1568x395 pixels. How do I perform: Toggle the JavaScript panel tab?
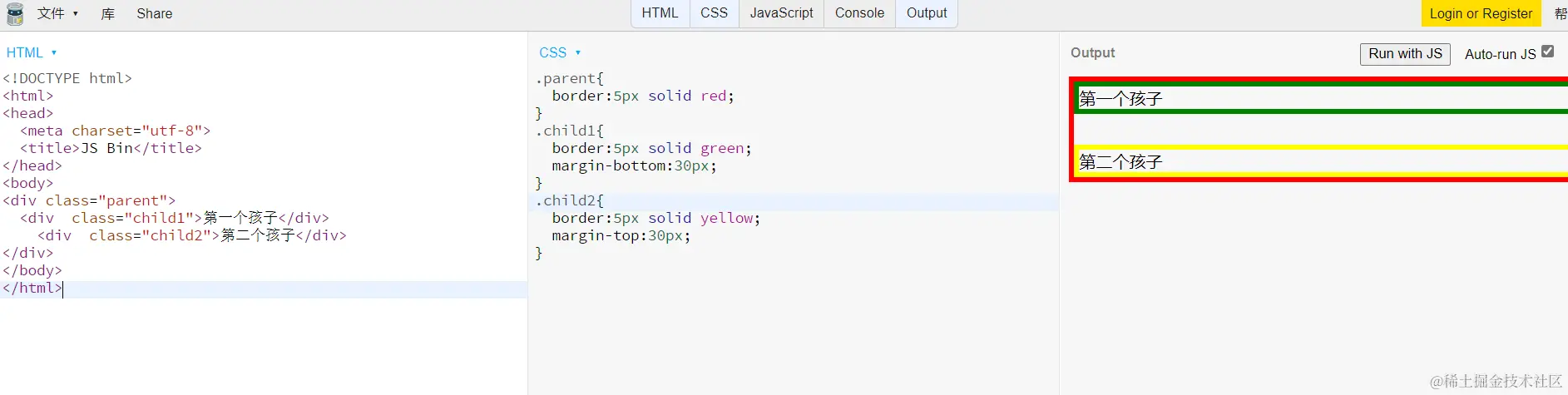pos(781,13)
